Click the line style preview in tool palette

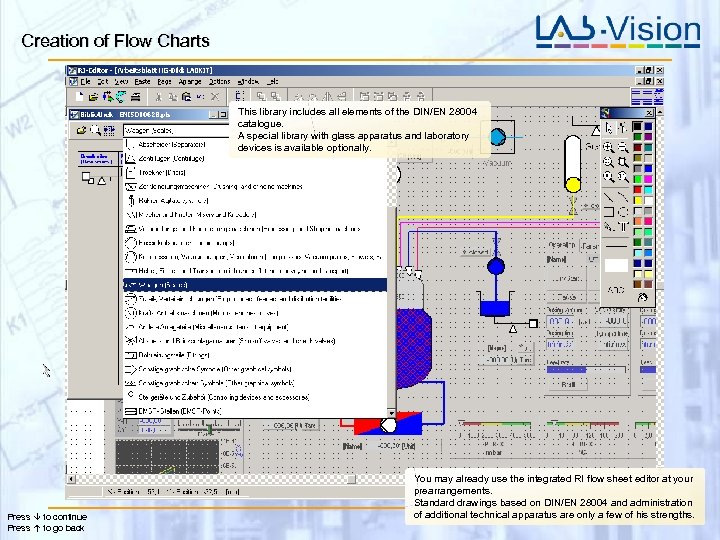(616, 246)
